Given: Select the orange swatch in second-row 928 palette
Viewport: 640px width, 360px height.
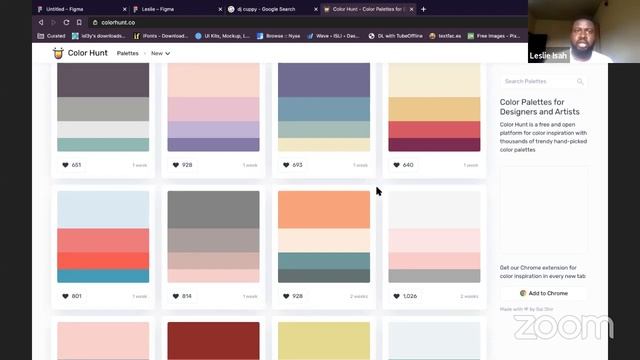Looking at the screenshot, I should pyautogui.click(x=324, y=209).
